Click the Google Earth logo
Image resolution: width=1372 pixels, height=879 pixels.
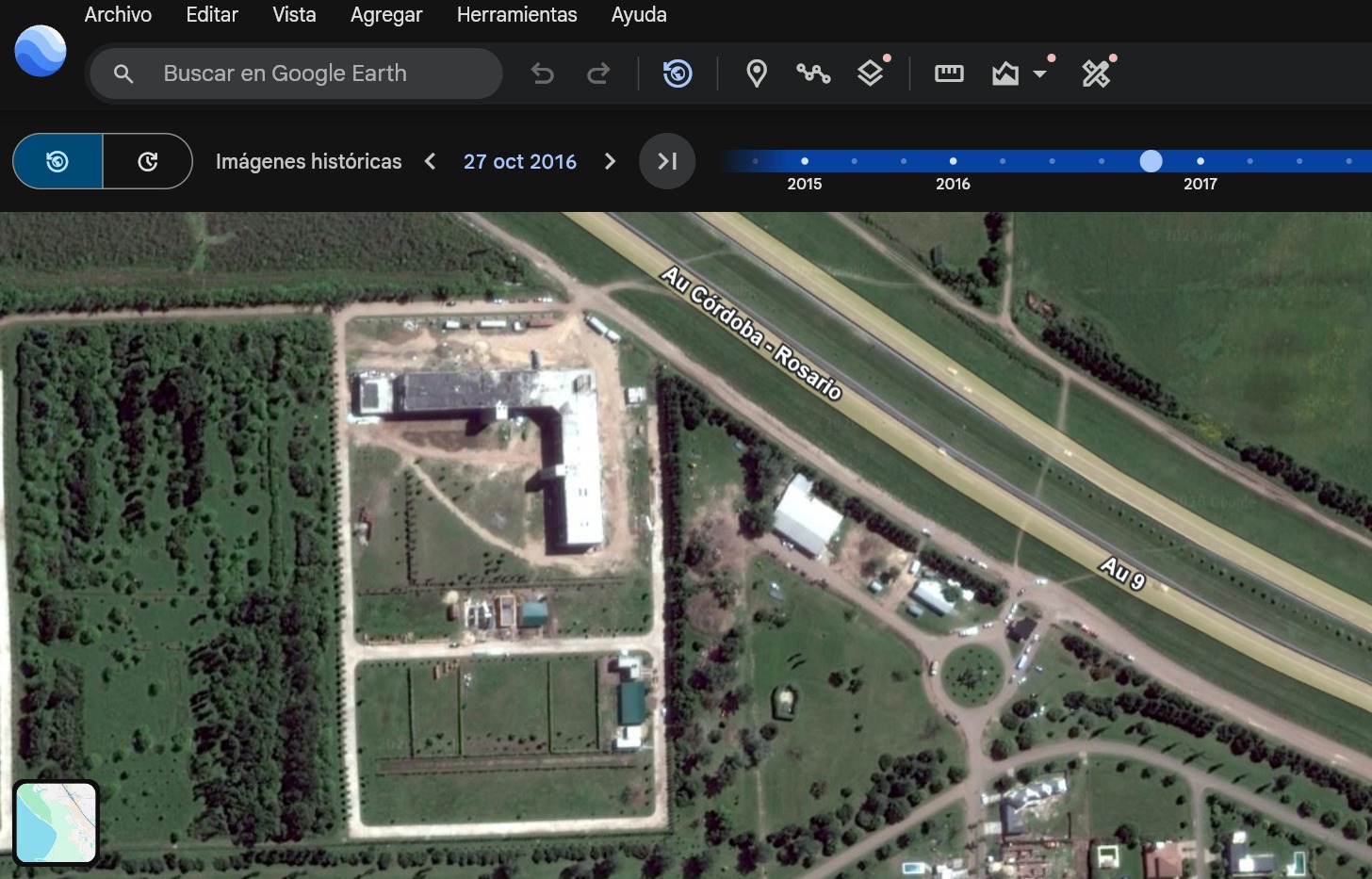click(x=41, y=51)
